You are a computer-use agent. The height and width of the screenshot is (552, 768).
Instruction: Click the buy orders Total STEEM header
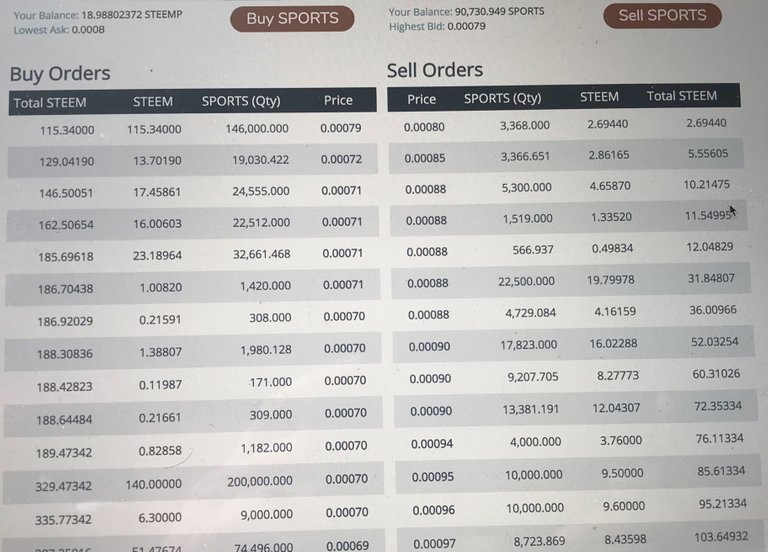(50, 103)
